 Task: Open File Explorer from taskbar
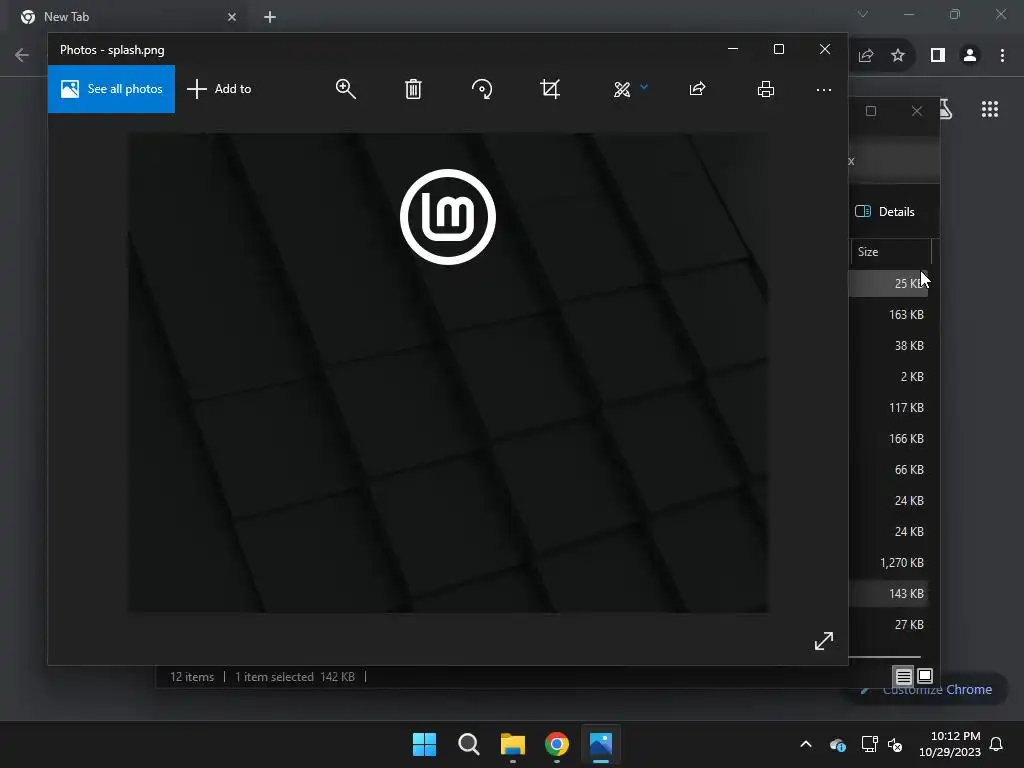(513, 744)
